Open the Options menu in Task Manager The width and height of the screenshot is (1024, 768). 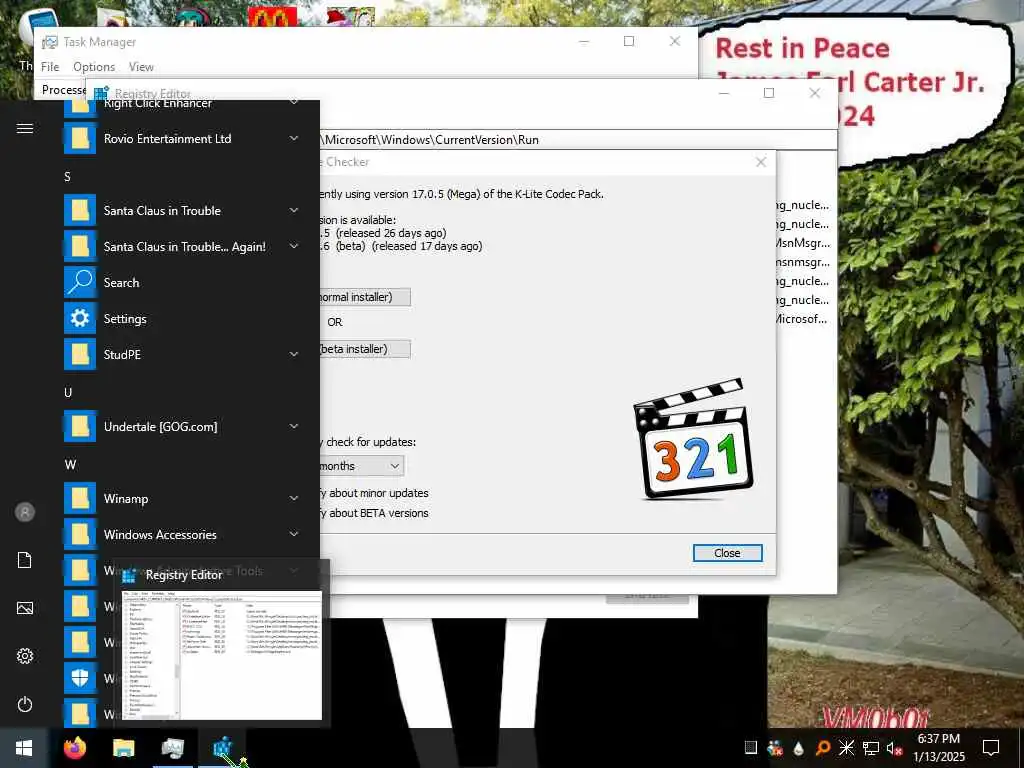94,67
